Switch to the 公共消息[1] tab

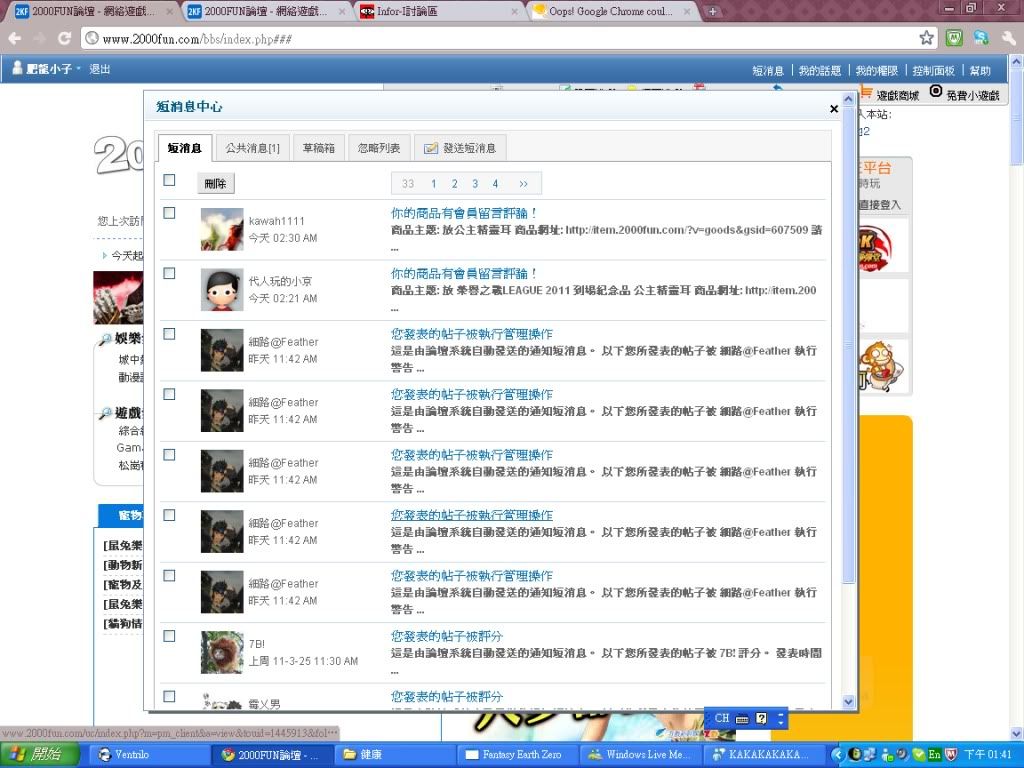pos(251,148)
